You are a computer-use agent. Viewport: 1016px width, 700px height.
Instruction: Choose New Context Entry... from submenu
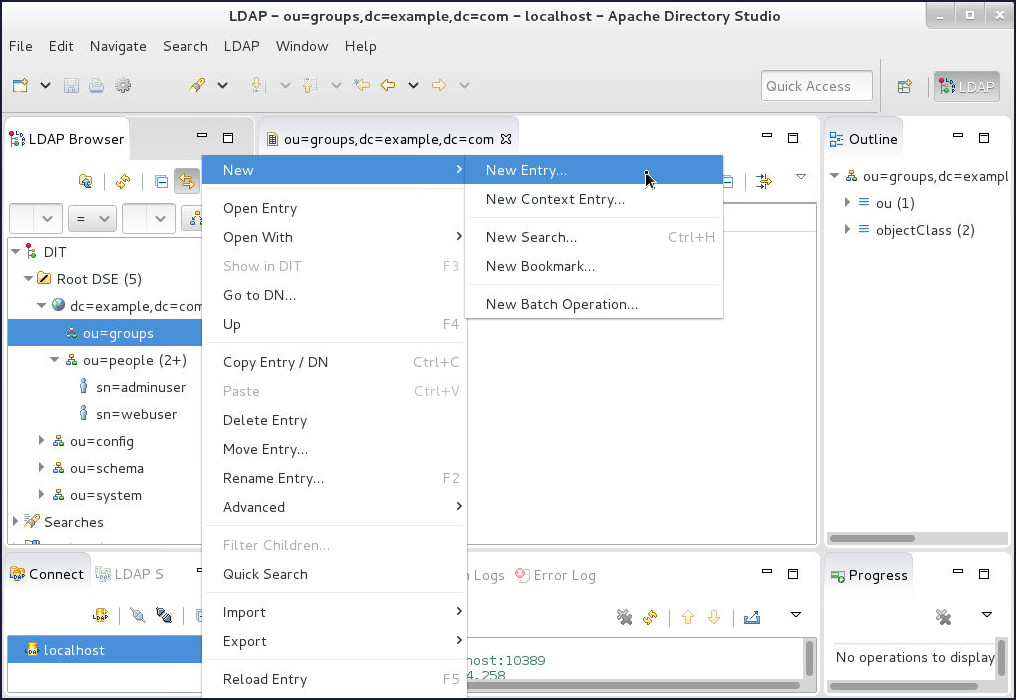[594, 199]
